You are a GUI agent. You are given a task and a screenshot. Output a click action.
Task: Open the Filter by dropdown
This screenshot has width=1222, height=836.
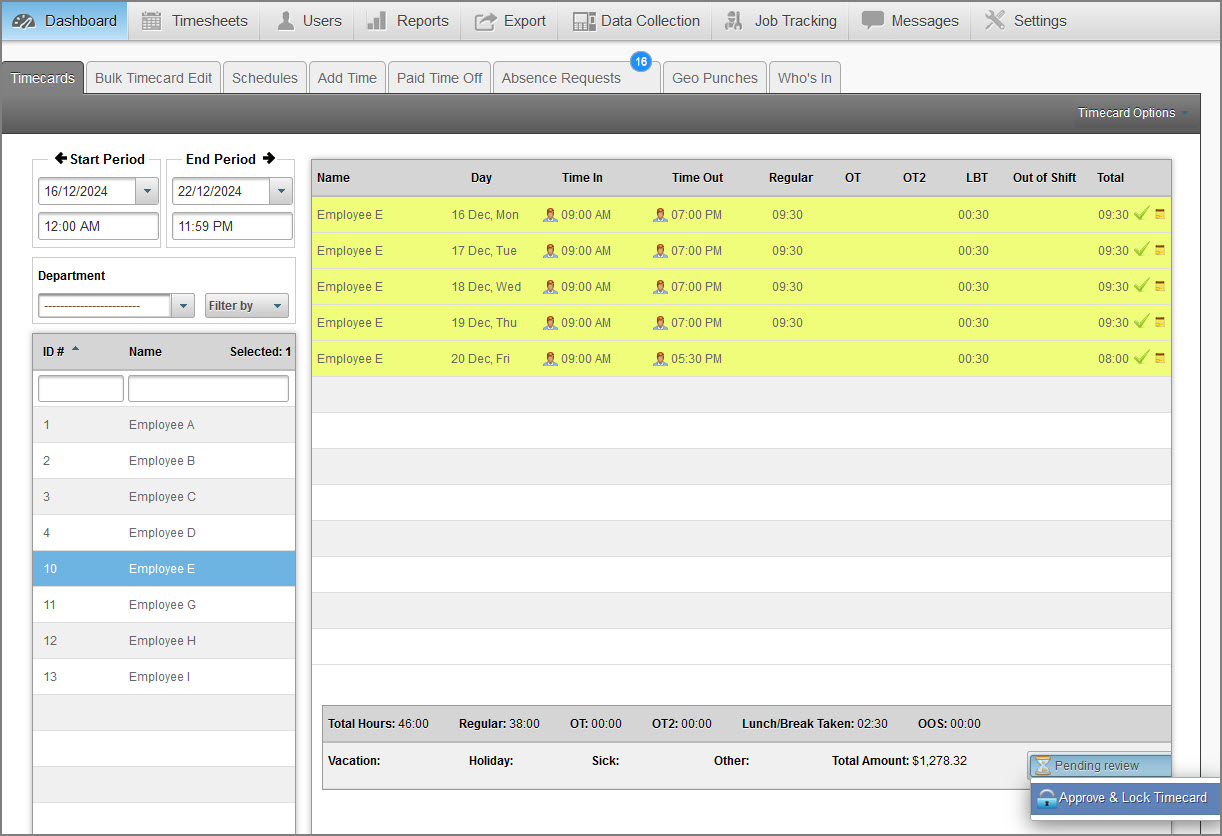(246, 306)
